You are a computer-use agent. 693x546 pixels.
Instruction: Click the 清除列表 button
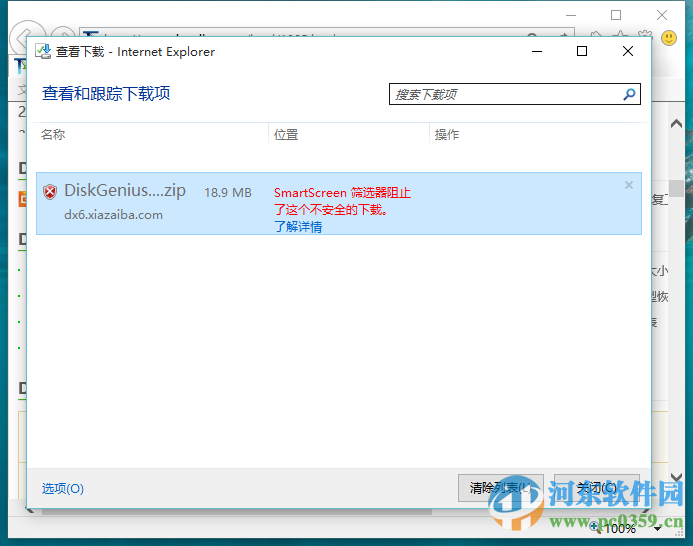[x=500, y=488]
